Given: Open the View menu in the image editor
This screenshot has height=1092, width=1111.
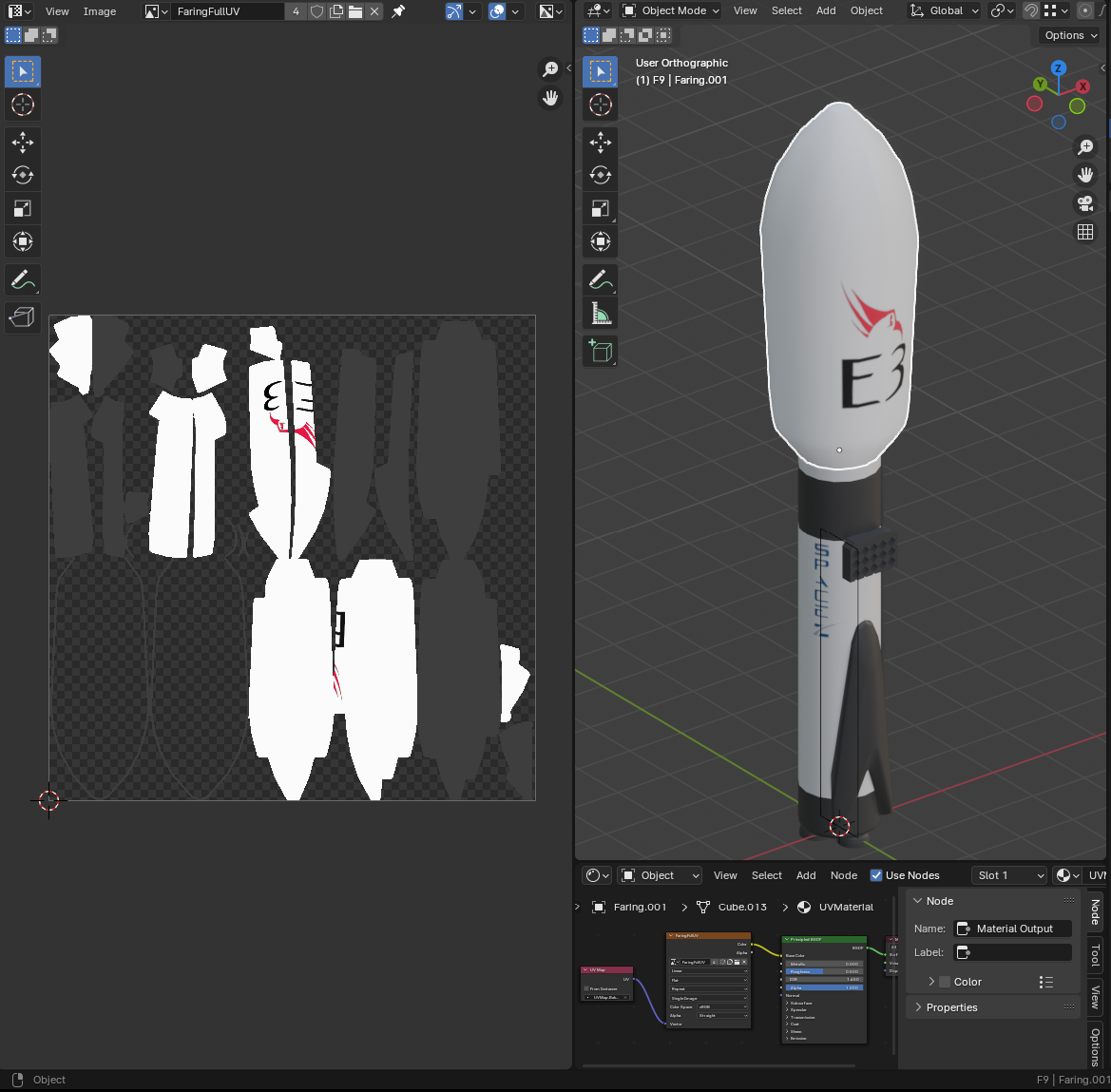Looking at the screenshot, I should coord(57,10).
